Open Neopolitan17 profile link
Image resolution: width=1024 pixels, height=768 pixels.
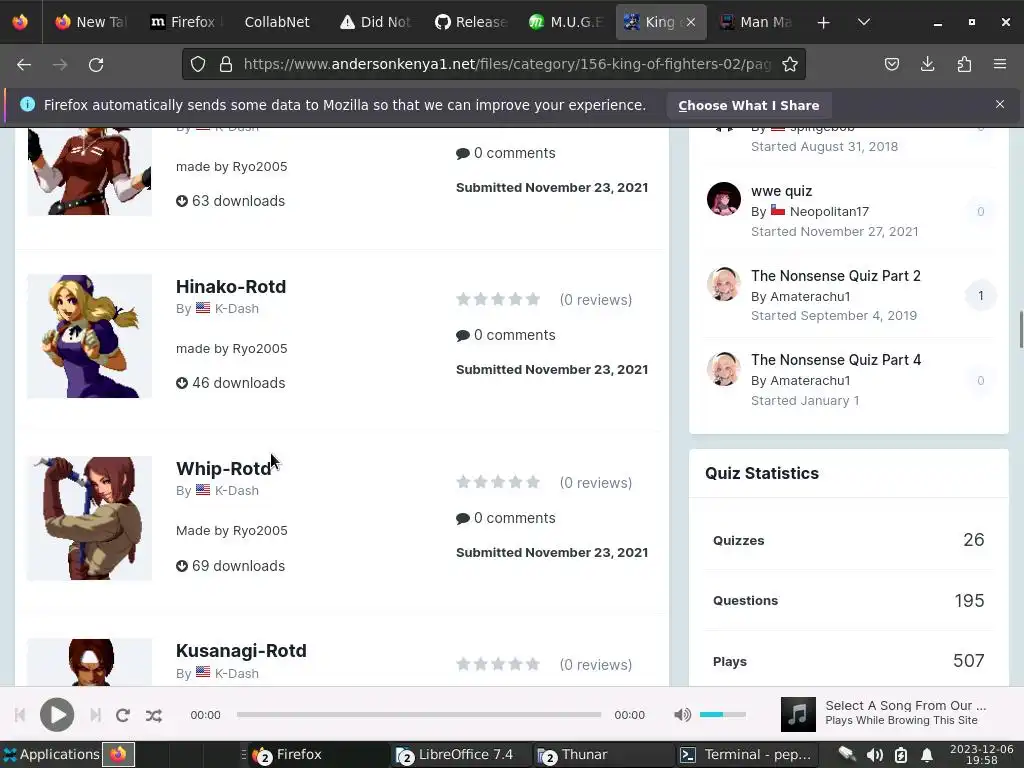829,212
